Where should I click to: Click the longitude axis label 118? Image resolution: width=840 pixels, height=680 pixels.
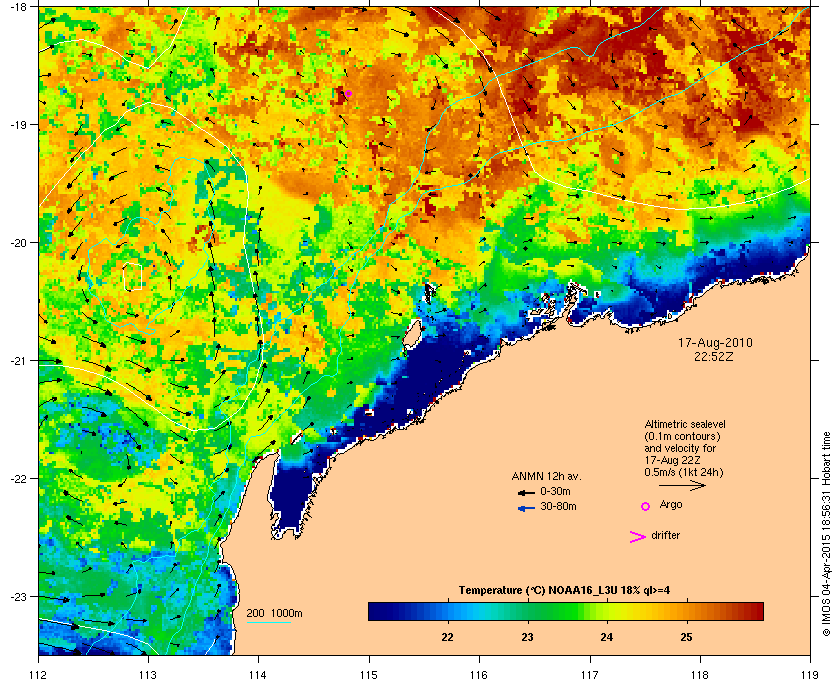[x=700, y=675]
